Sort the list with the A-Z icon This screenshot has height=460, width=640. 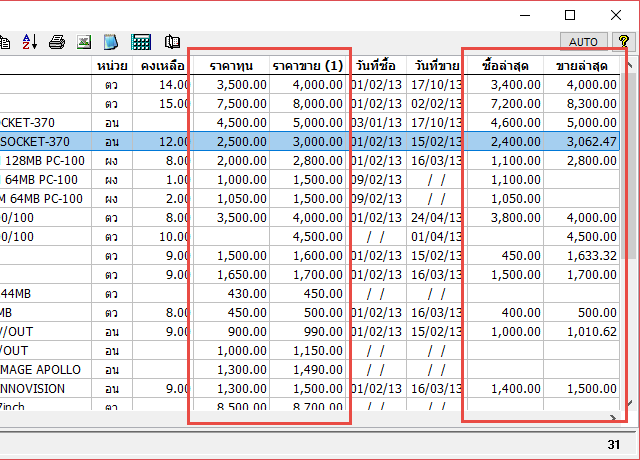coord(30,42)
